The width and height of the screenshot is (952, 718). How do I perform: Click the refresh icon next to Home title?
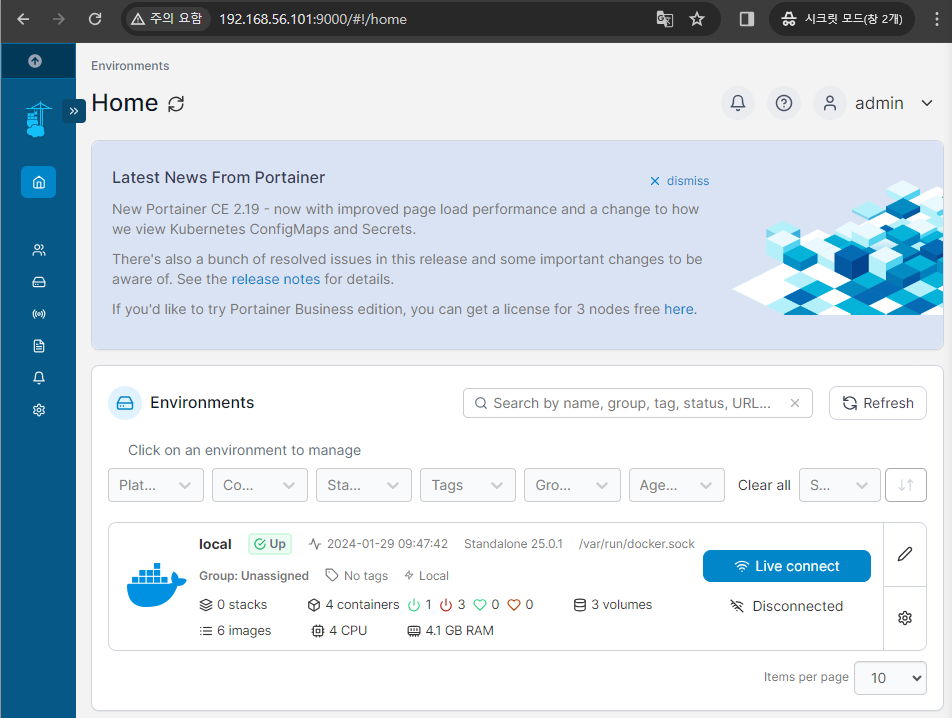click(x=176, y=104)
